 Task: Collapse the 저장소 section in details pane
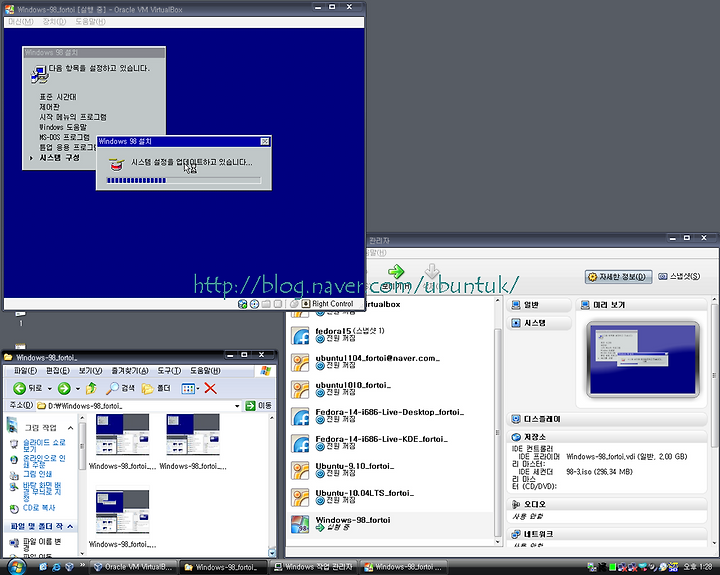click(x=607, y=437)
